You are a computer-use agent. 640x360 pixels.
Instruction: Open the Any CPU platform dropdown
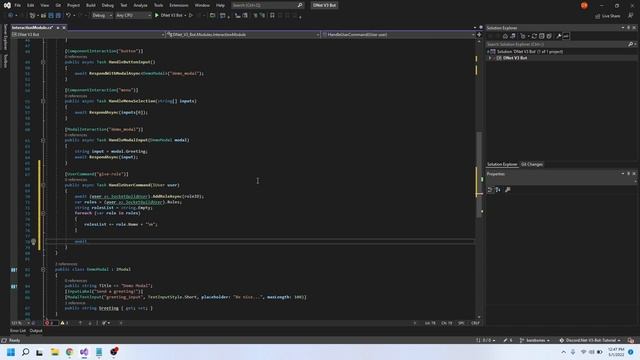pyautogui.click(x=133, y=15)
